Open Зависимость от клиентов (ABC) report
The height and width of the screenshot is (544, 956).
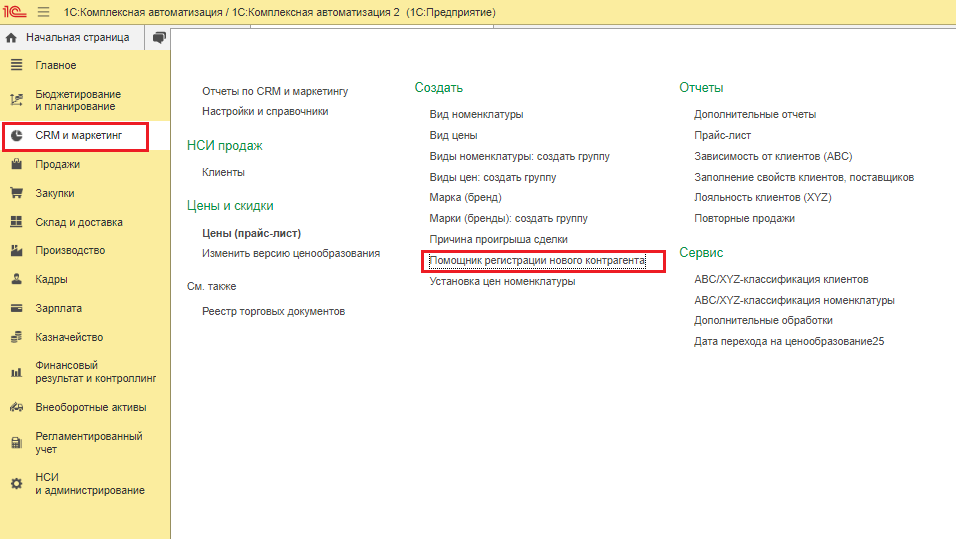point(773,156)
